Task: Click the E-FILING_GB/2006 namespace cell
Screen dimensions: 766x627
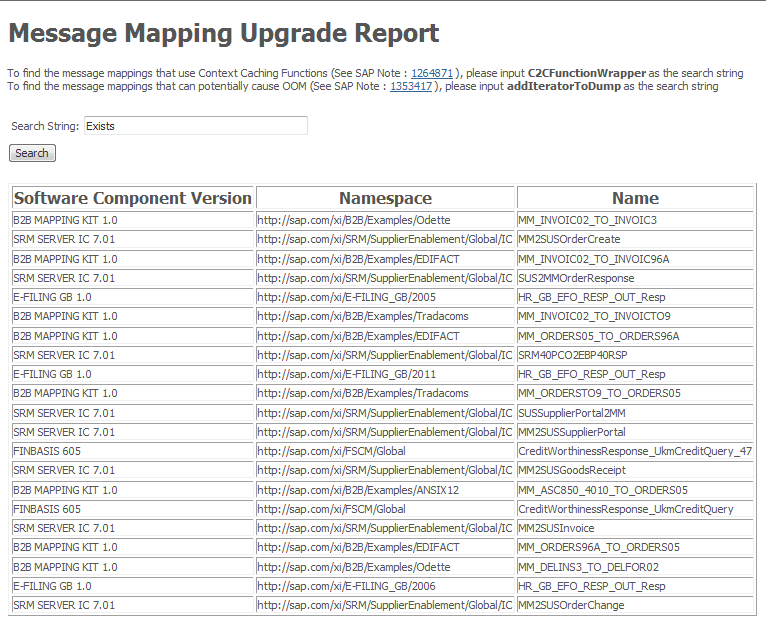Action: click(x=385, y=586)
